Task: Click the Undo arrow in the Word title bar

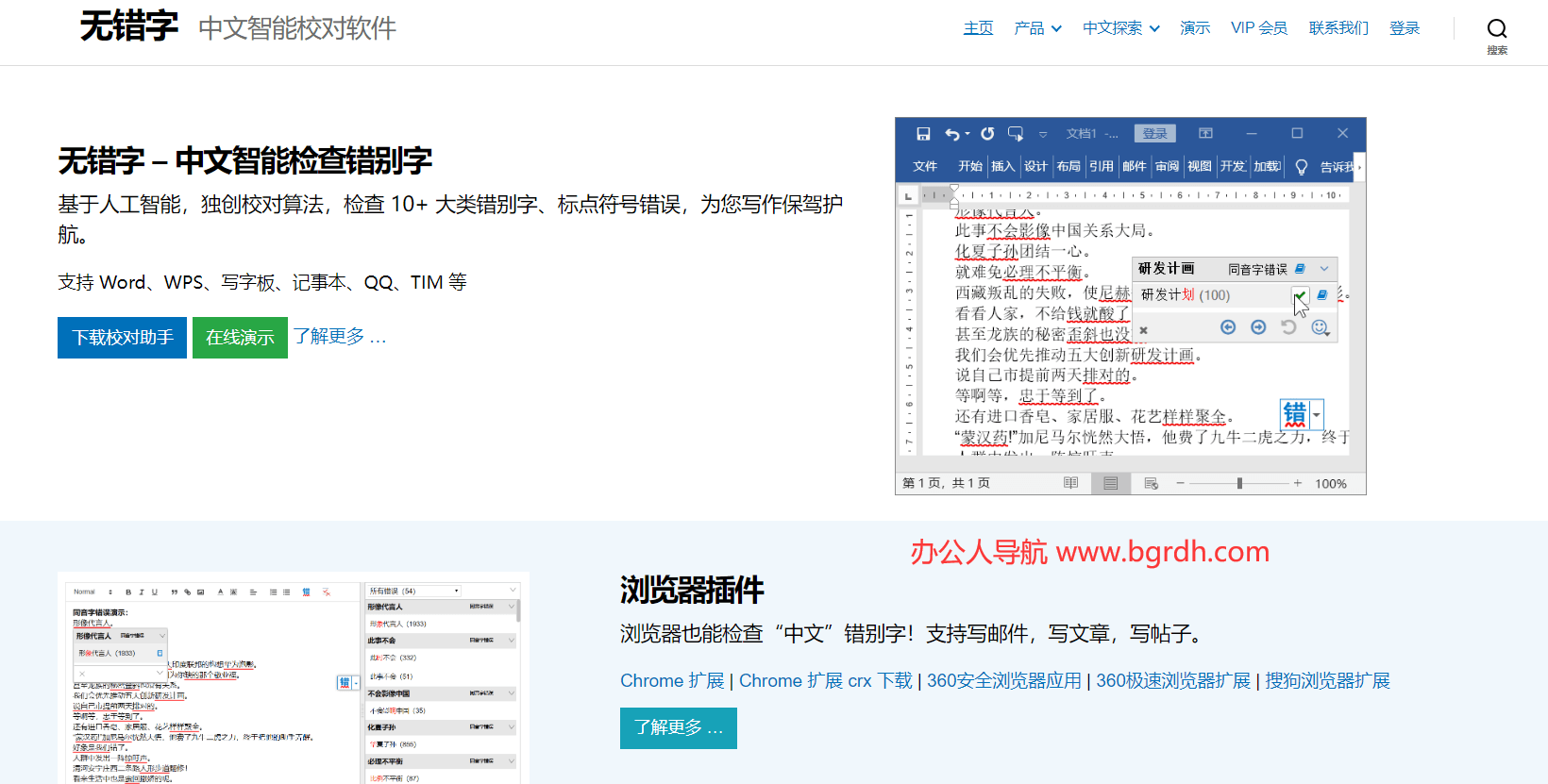Action: pos(952,134)
